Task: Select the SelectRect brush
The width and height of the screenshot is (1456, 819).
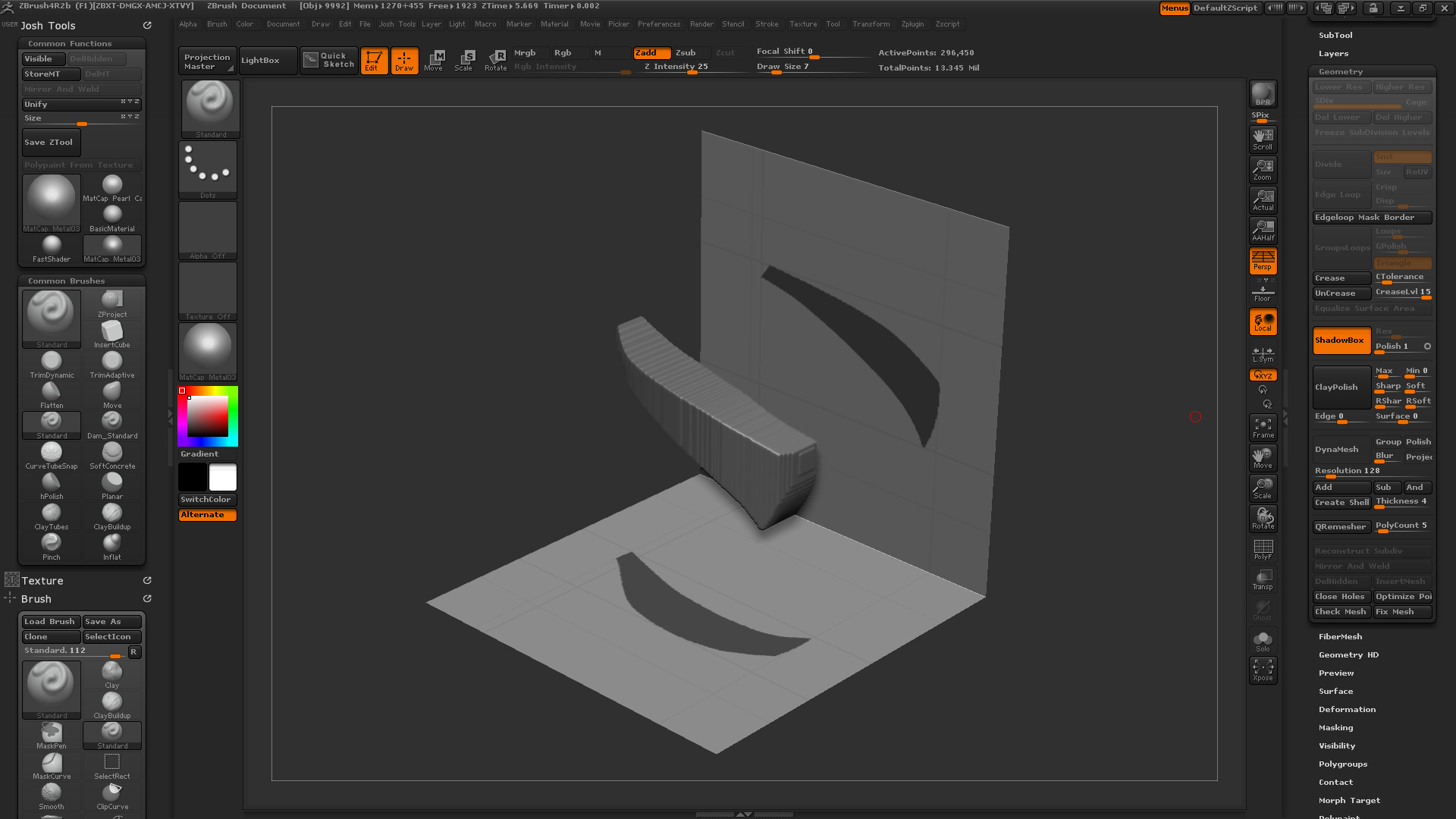Action: (112, 766)
